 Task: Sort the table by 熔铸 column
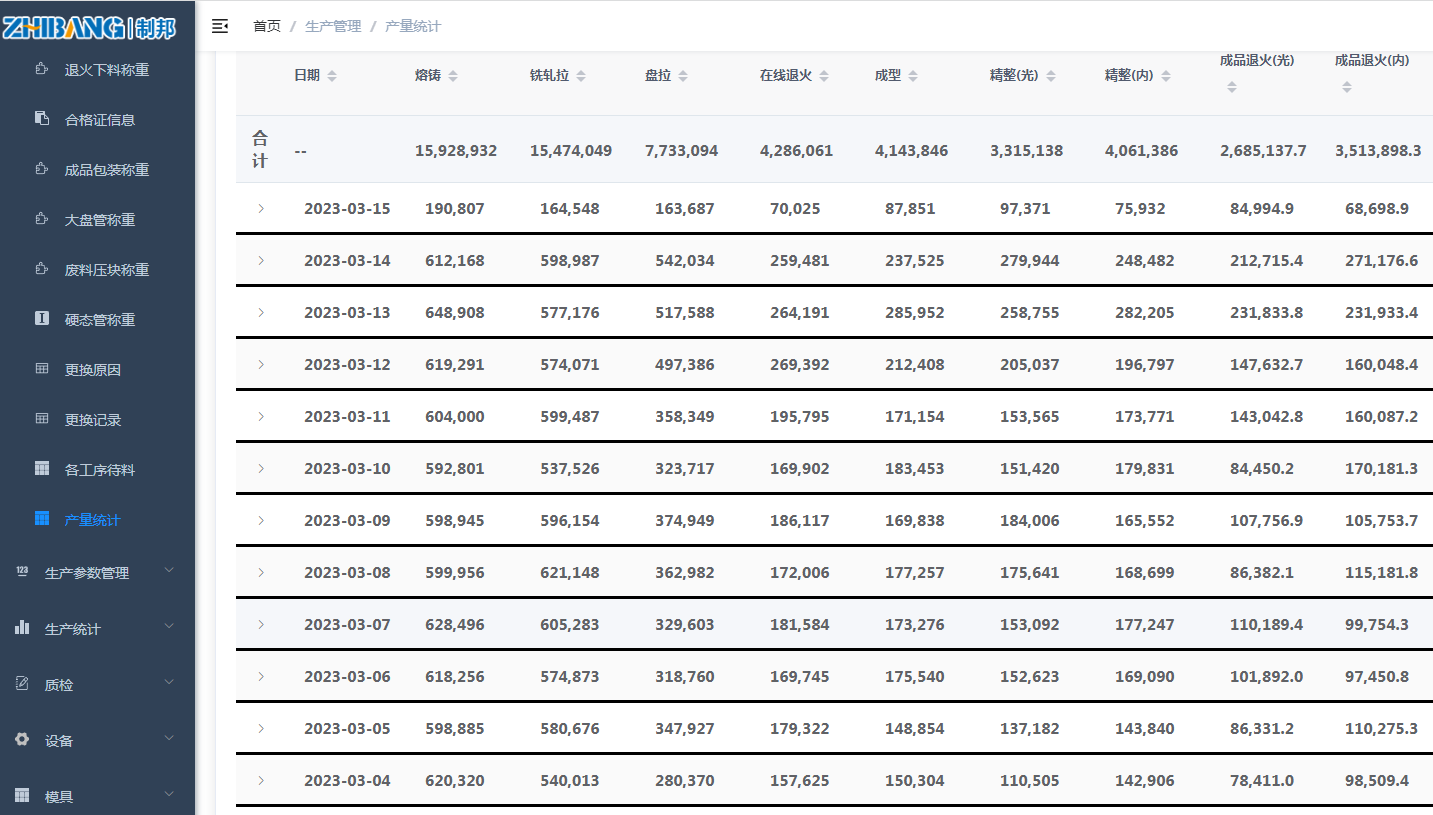tap(452, 76)
